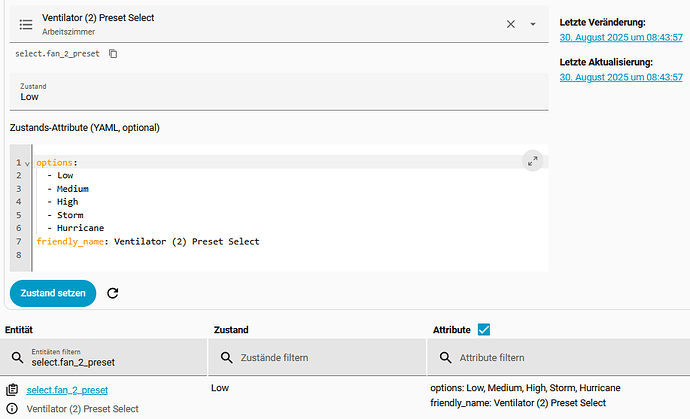The image size is (690, 419).
Task: Click the Zustand field showing Low
Action: (x=278, y=91)
